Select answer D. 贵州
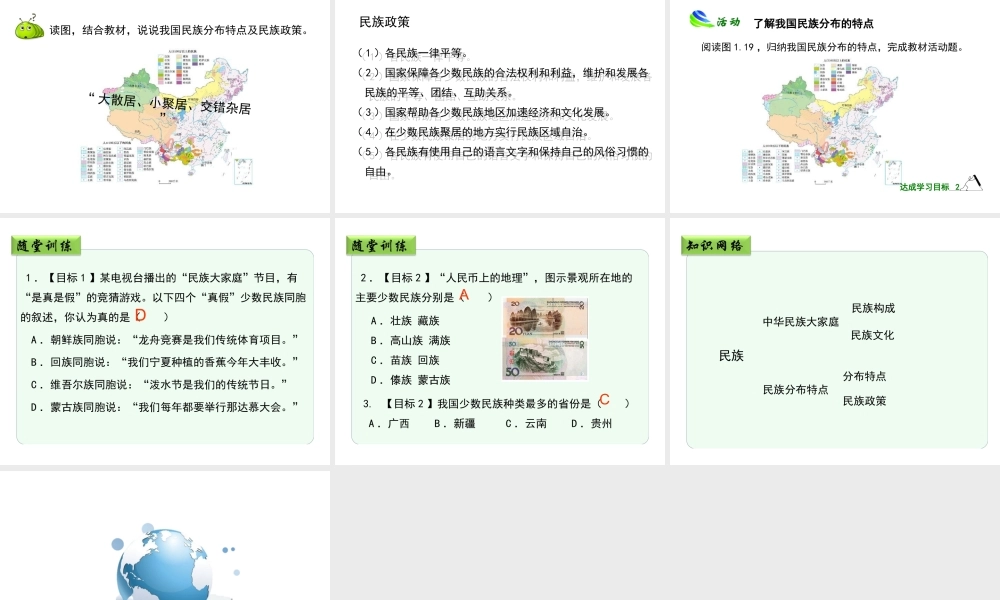Viewport: 1000px width, 600px height. (x=591, y=423)
